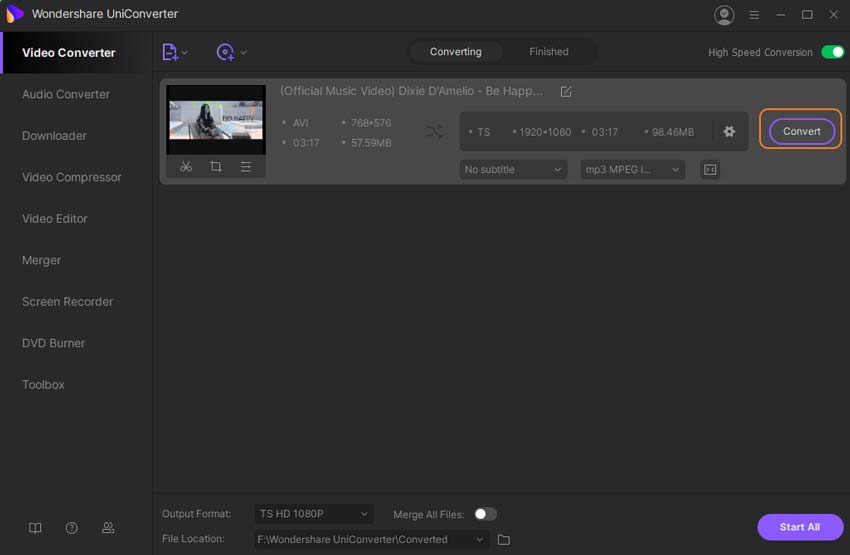Open the user guide book icon
The image size is (850, 555).
35,528
